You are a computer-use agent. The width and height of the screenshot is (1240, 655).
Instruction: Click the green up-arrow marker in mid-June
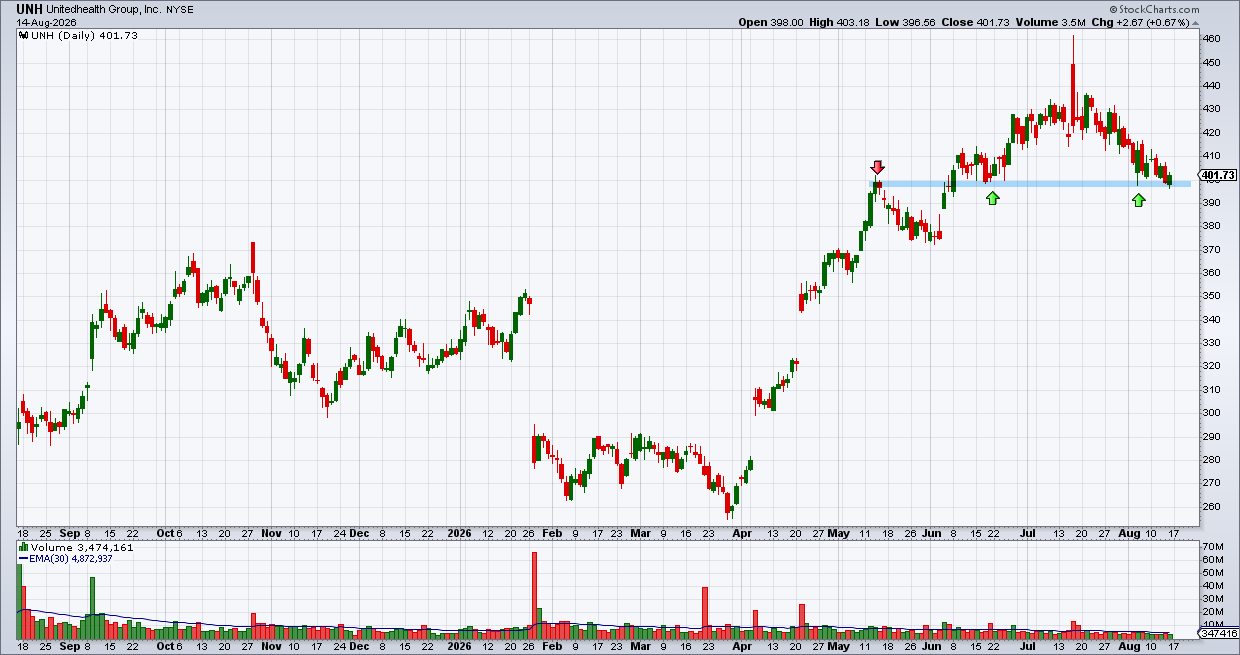click(992, 198)
